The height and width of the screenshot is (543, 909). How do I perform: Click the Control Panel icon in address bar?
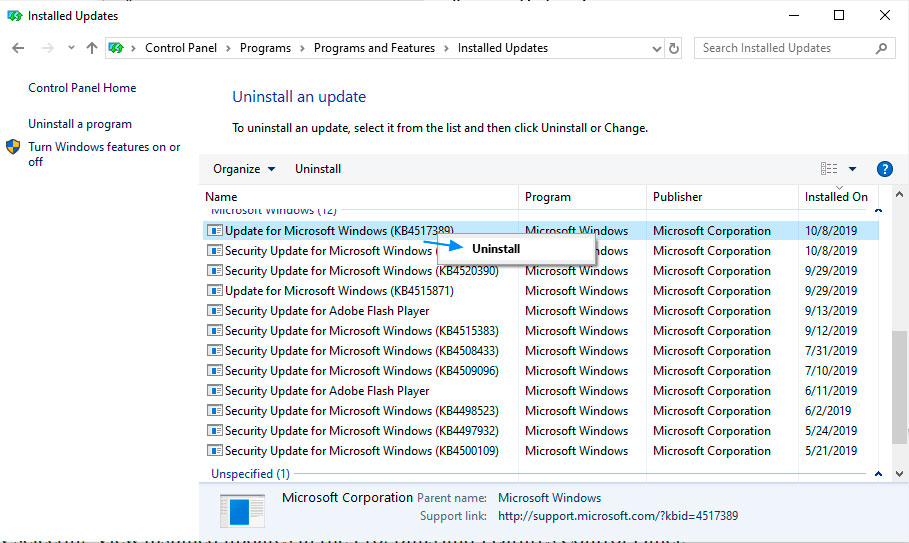click(x=116, y=48)
